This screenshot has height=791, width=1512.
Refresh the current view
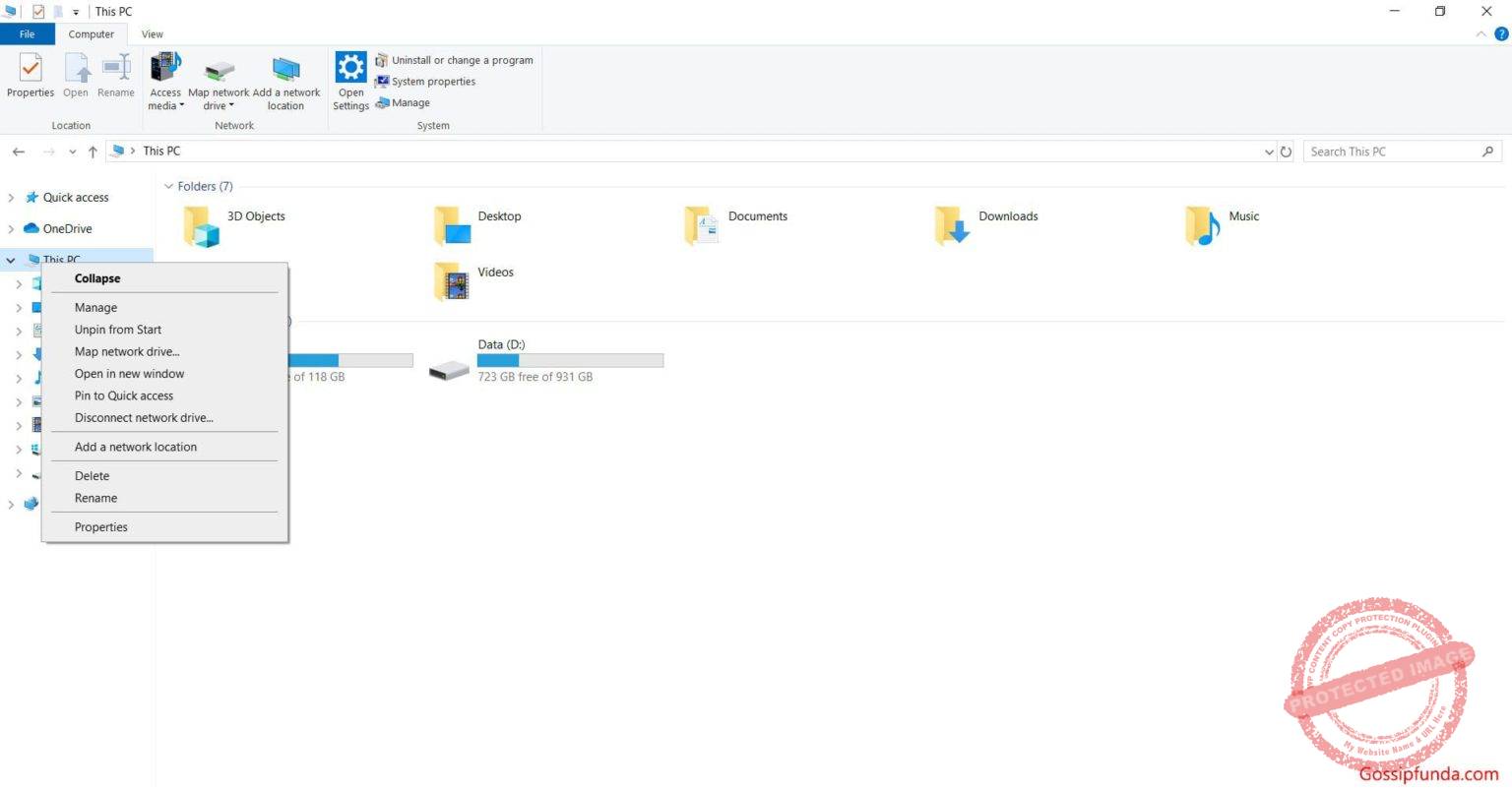[x=1288, y=151]
